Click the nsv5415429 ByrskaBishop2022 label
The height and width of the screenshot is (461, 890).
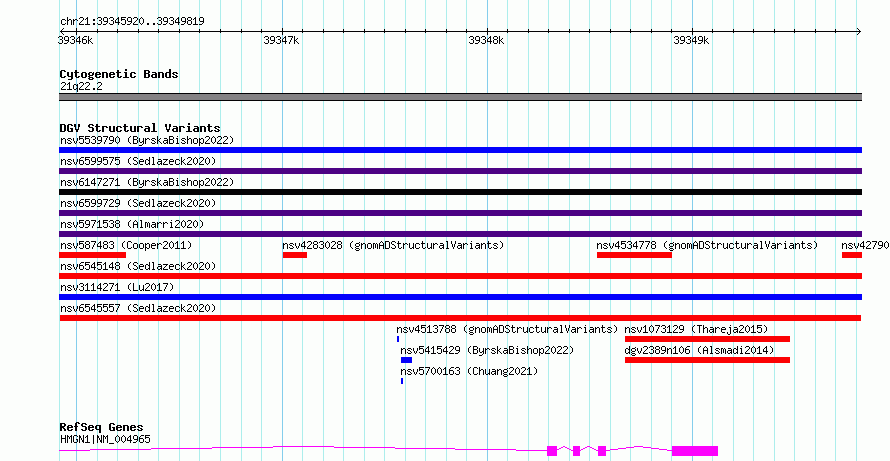(x=487, y=350)
